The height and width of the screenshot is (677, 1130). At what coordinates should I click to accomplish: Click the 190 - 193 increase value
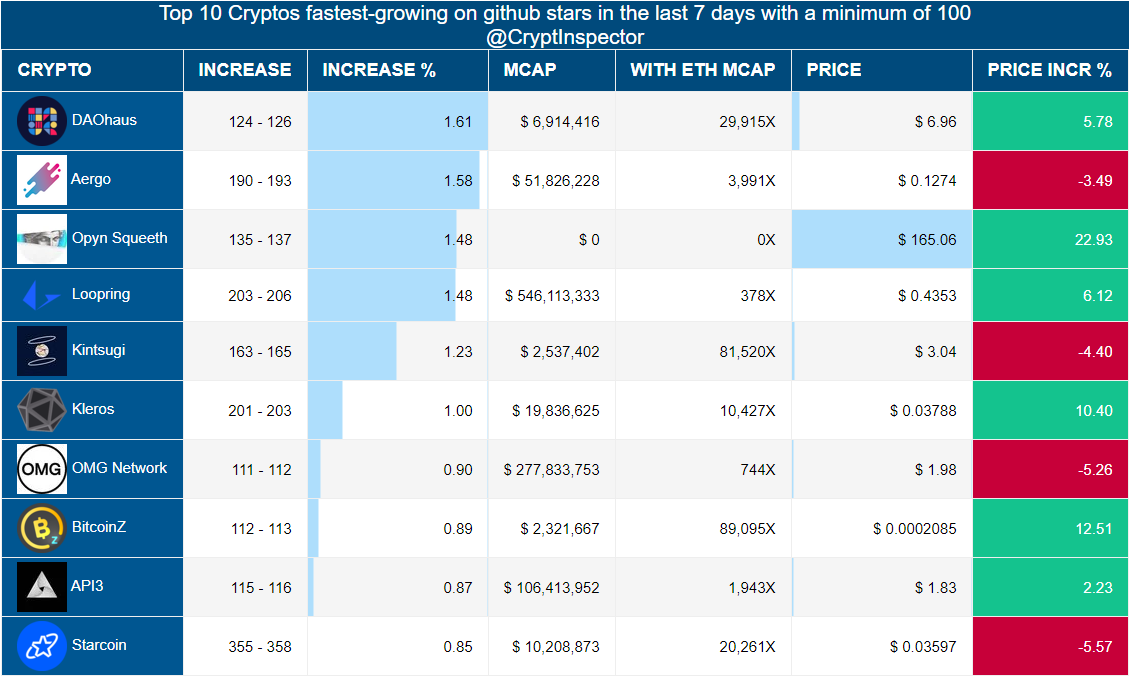260,181
